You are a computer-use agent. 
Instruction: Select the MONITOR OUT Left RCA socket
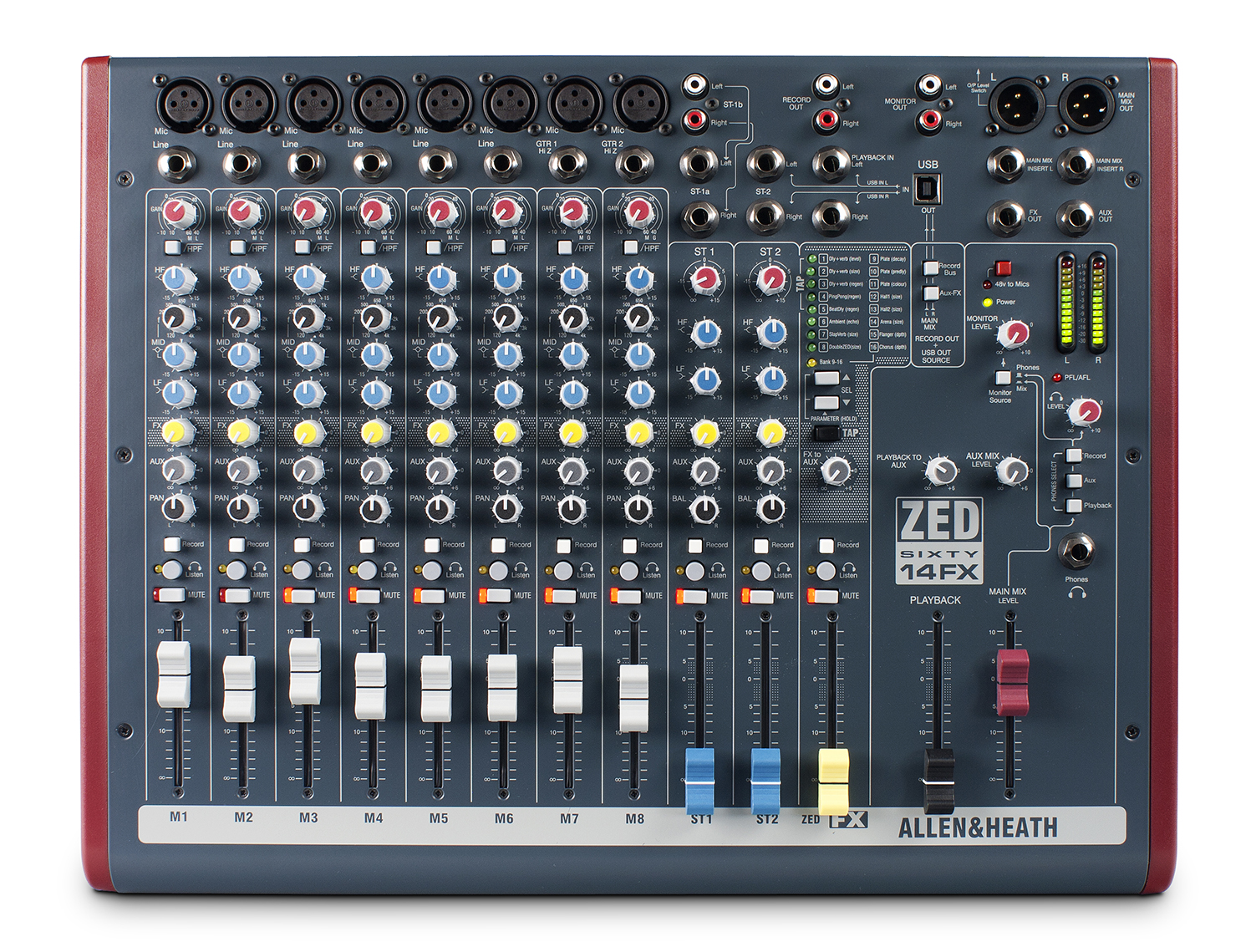click(x=928, y=85)
